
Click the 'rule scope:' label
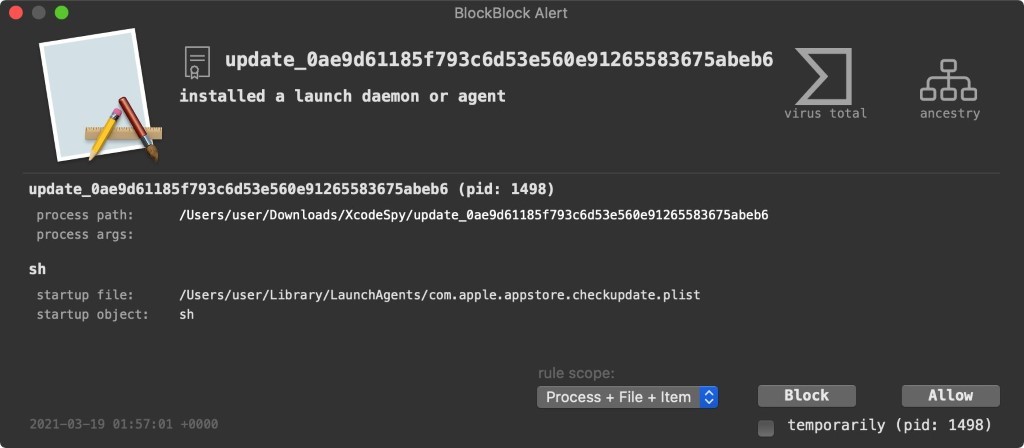point(577,374)
